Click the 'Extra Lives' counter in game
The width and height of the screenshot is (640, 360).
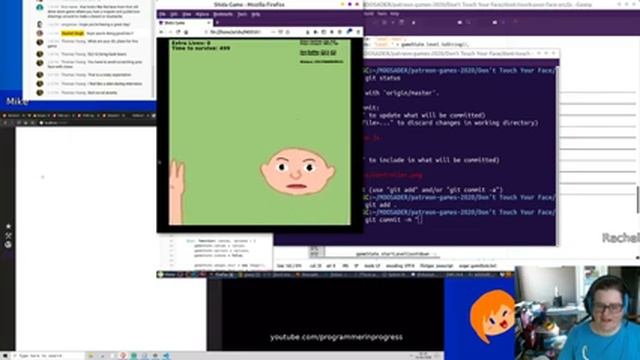pyautogui.click(x=191, y=43)
